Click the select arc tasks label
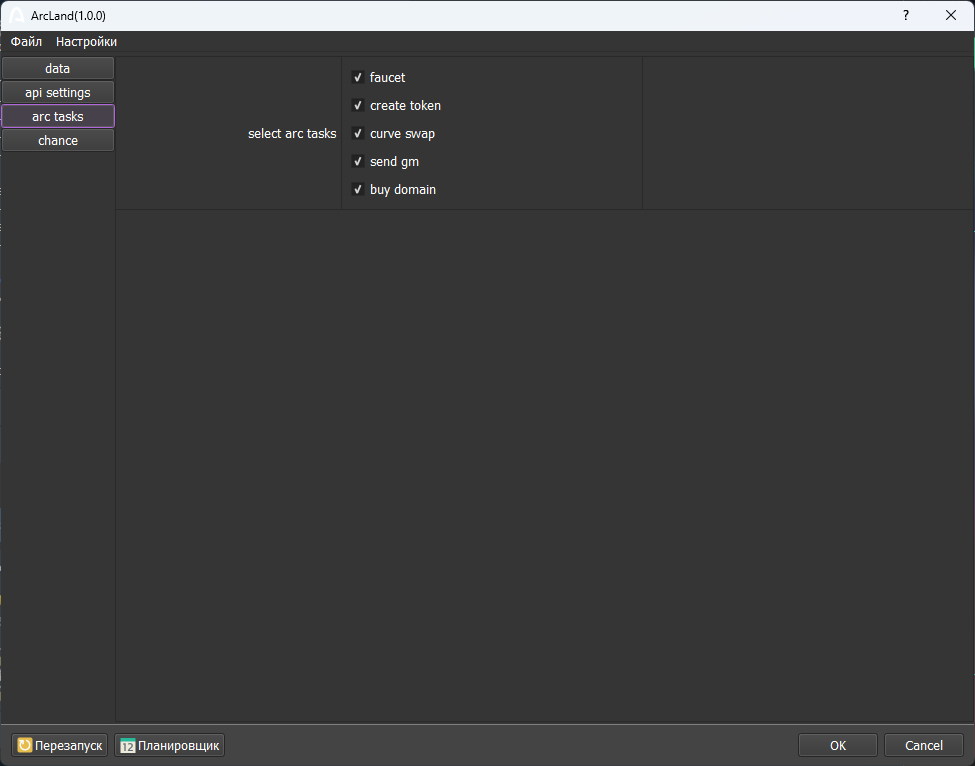Screen dimensions: 975x766 [292, 134]
